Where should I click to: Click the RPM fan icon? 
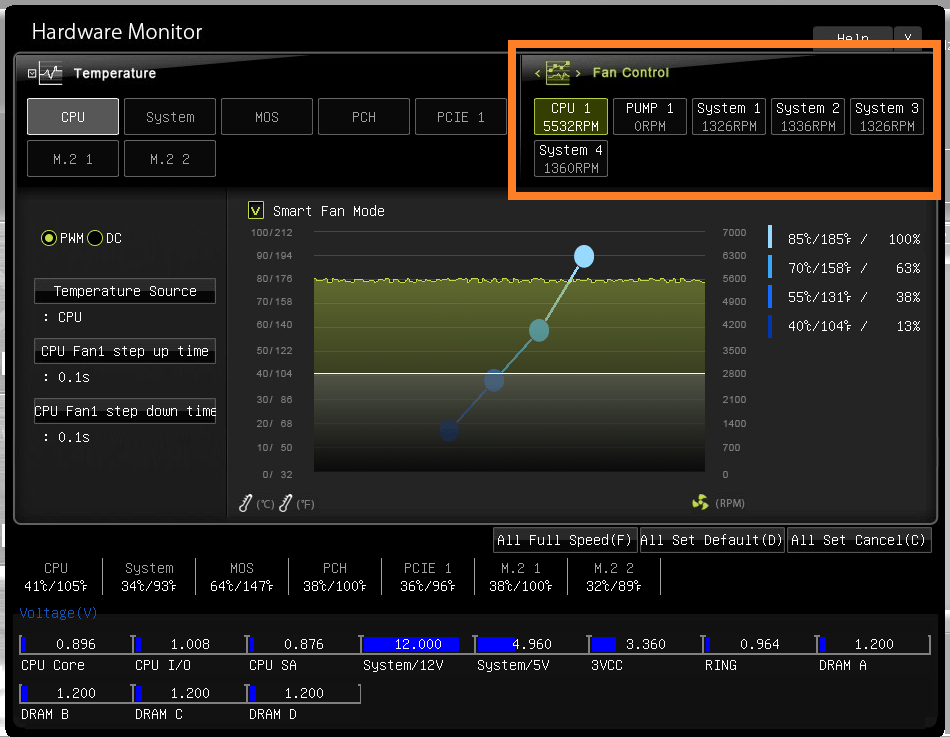700,502
